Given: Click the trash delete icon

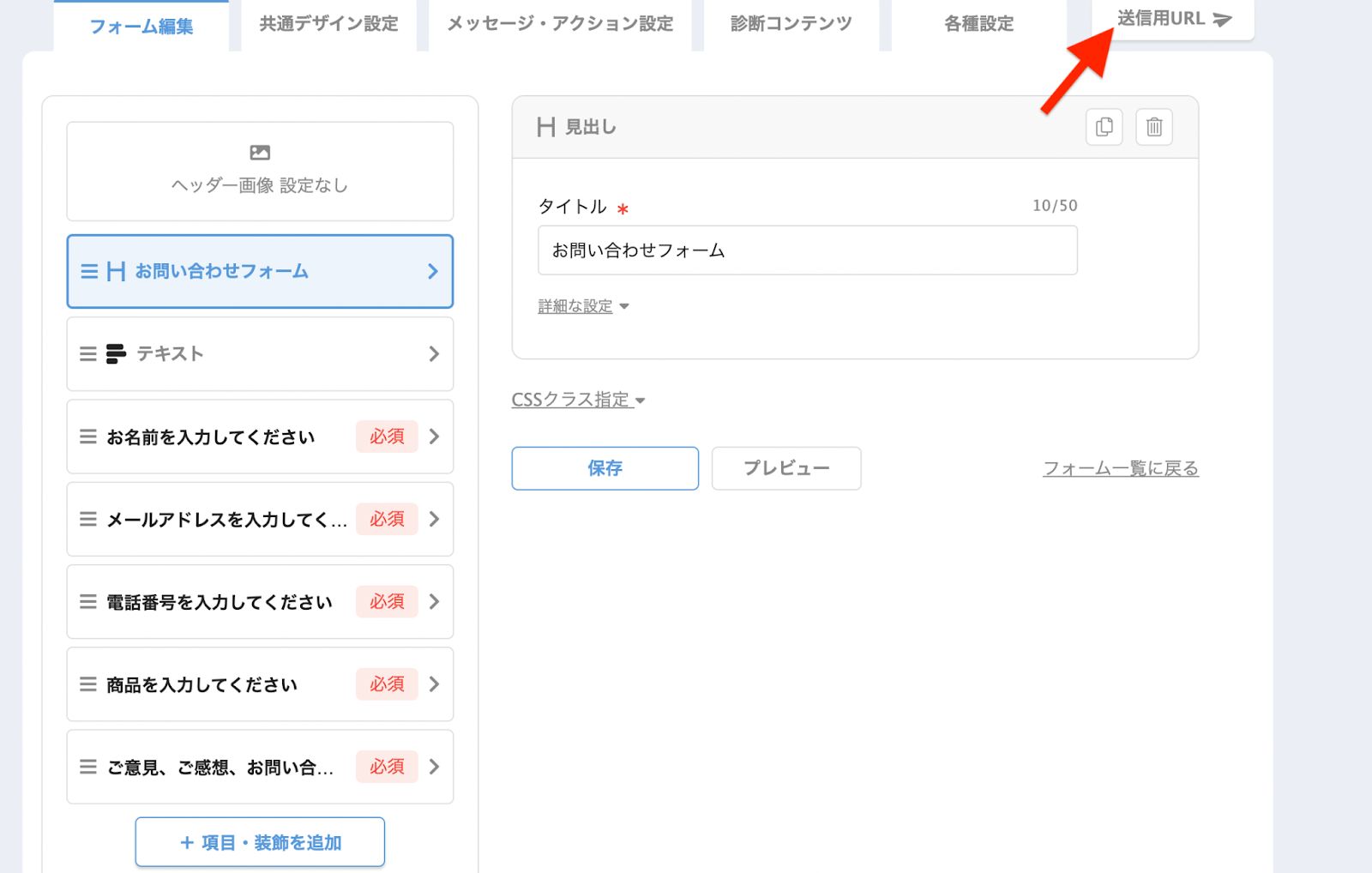Looking at the screenshot, I should click(1154, 127).
